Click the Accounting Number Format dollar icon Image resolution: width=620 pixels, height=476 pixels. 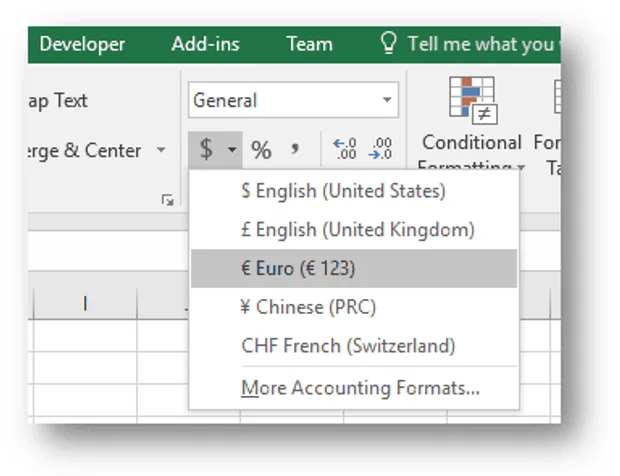(x=206, y=150)
